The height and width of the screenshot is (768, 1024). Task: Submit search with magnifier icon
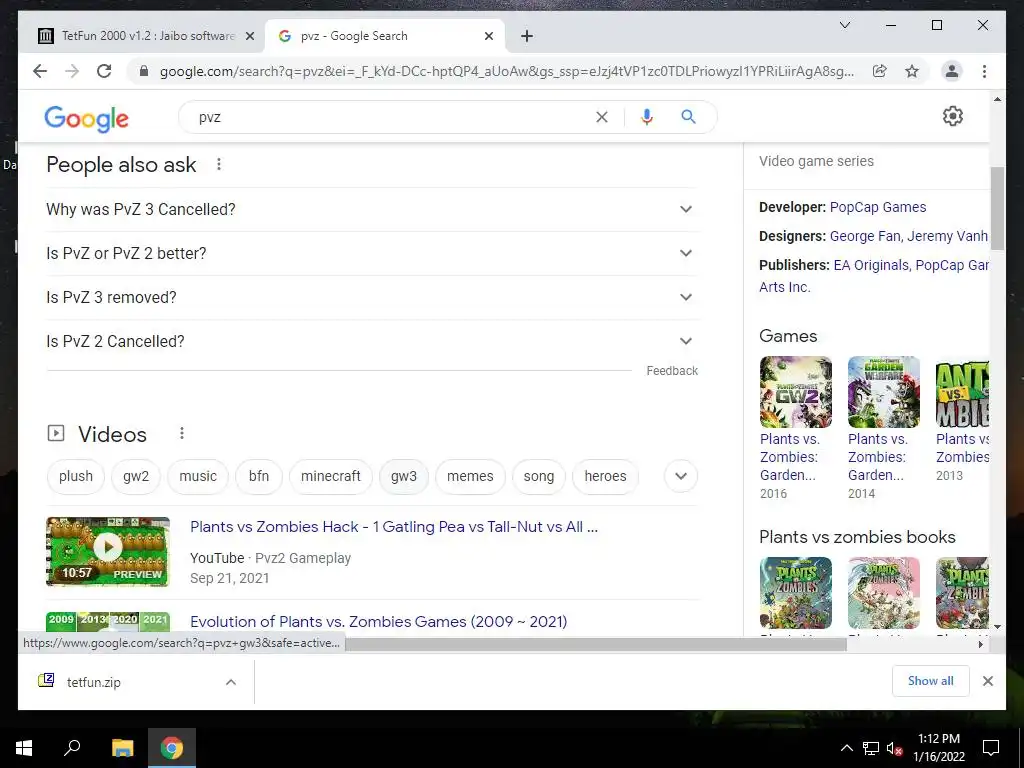point(688,117)
